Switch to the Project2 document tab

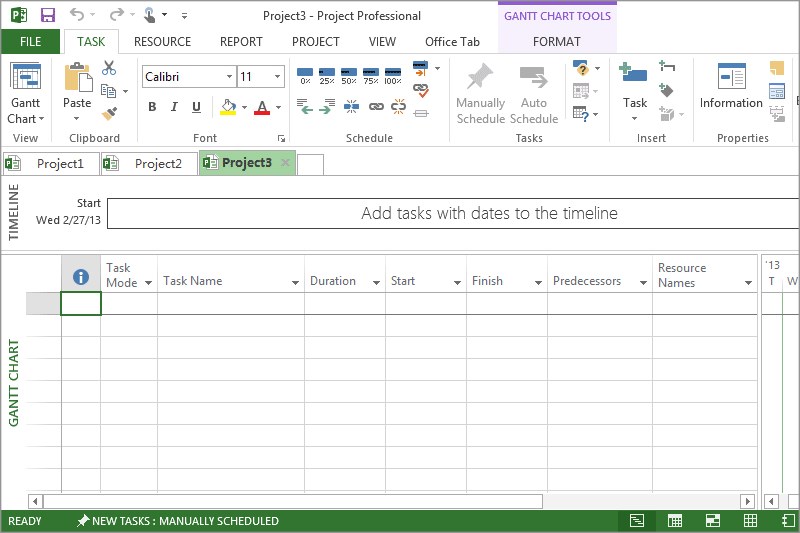tap(148, 164)
